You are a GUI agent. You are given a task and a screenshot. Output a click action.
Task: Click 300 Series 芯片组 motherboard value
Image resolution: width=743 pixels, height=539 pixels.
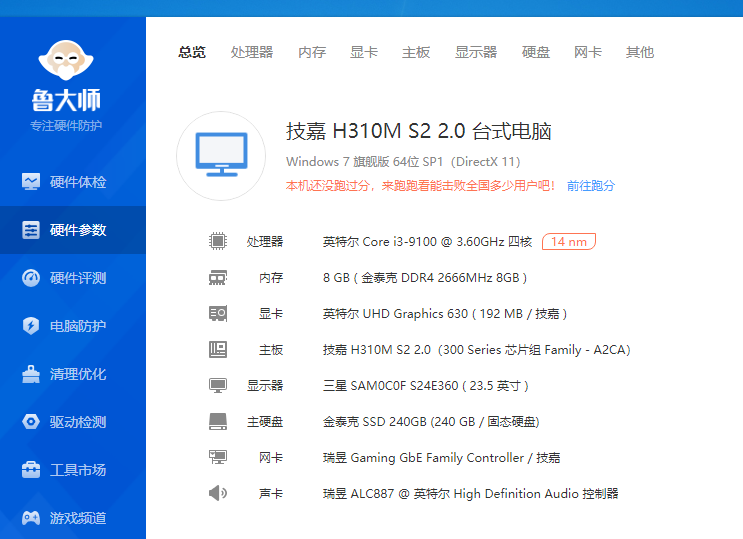477,350
